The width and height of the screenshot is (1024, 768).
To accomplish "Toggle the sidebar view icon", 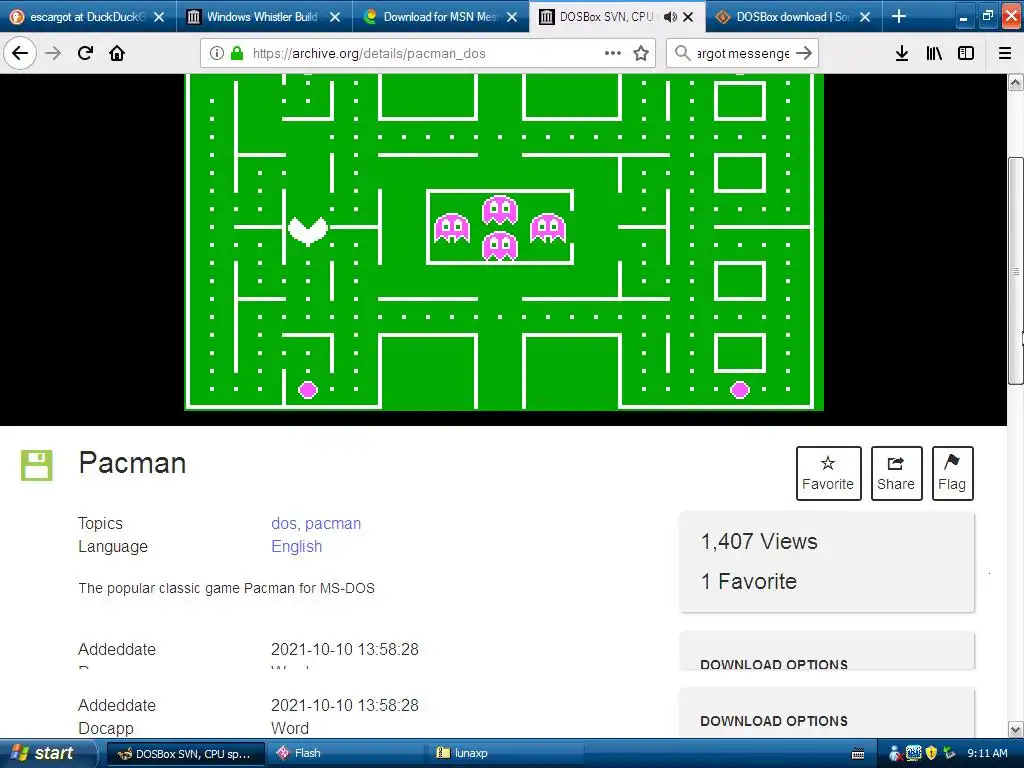I will (966, 53).
